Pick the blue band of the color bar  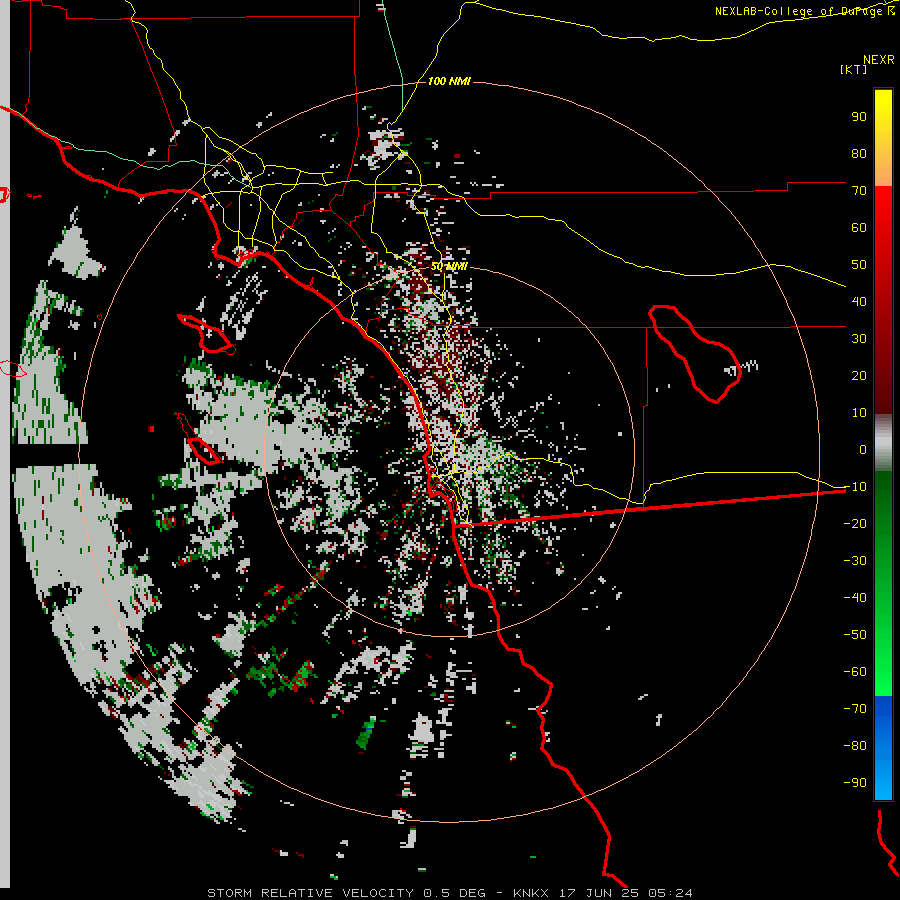(x=883, y=746)
